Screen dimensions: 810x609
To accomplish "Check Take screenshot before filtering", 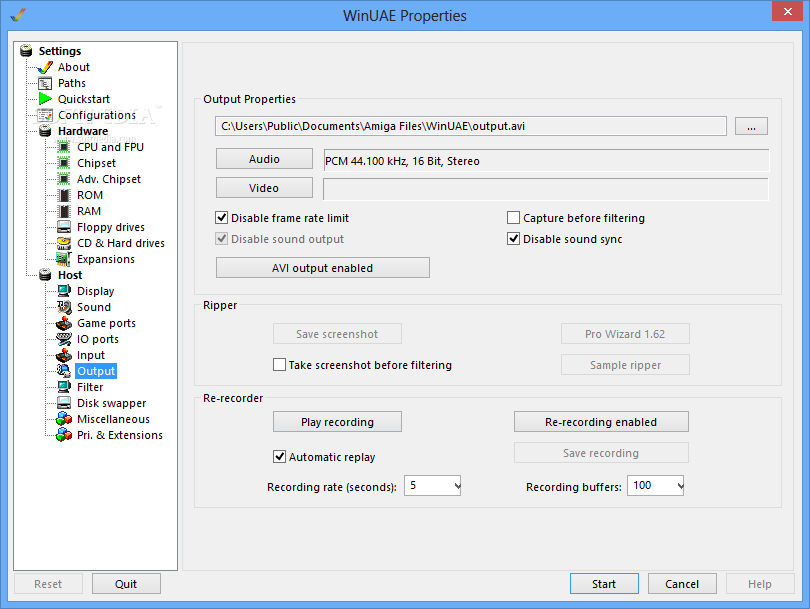I will click(279, 365).
